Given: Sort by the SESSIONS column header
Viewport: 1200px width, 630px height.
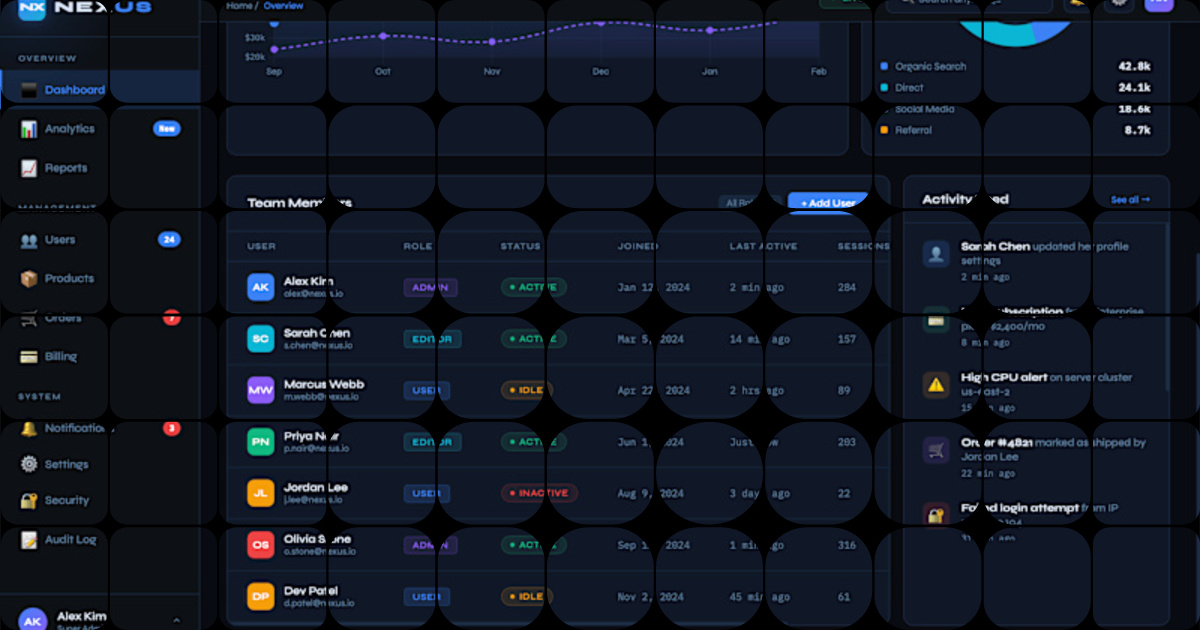Looking at the screenshot, I should pyautogui.click(x=864, y=246).
